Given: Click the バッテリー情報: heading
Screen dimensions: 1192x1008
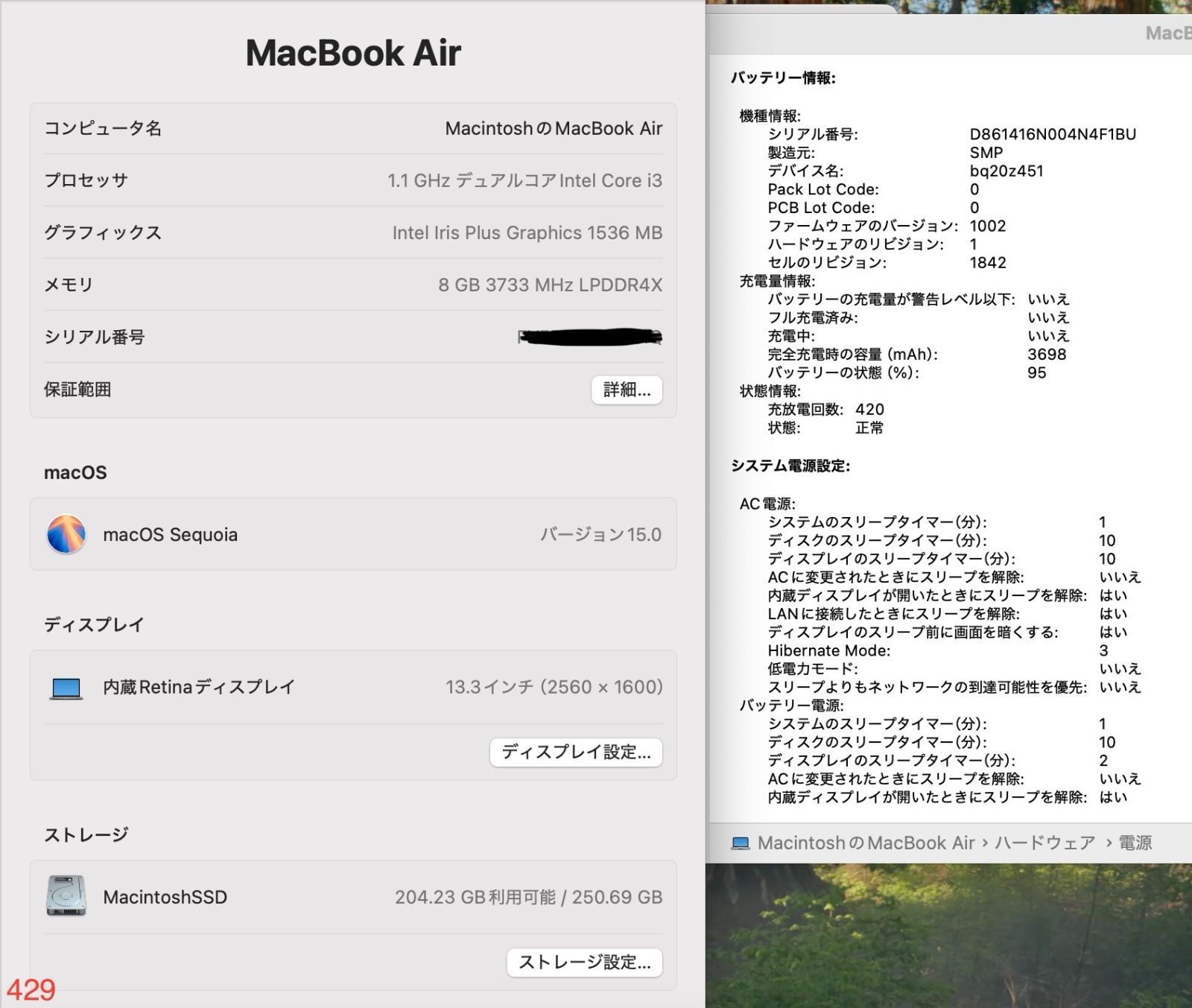Looking at the screenshot, I should point(783,77).
